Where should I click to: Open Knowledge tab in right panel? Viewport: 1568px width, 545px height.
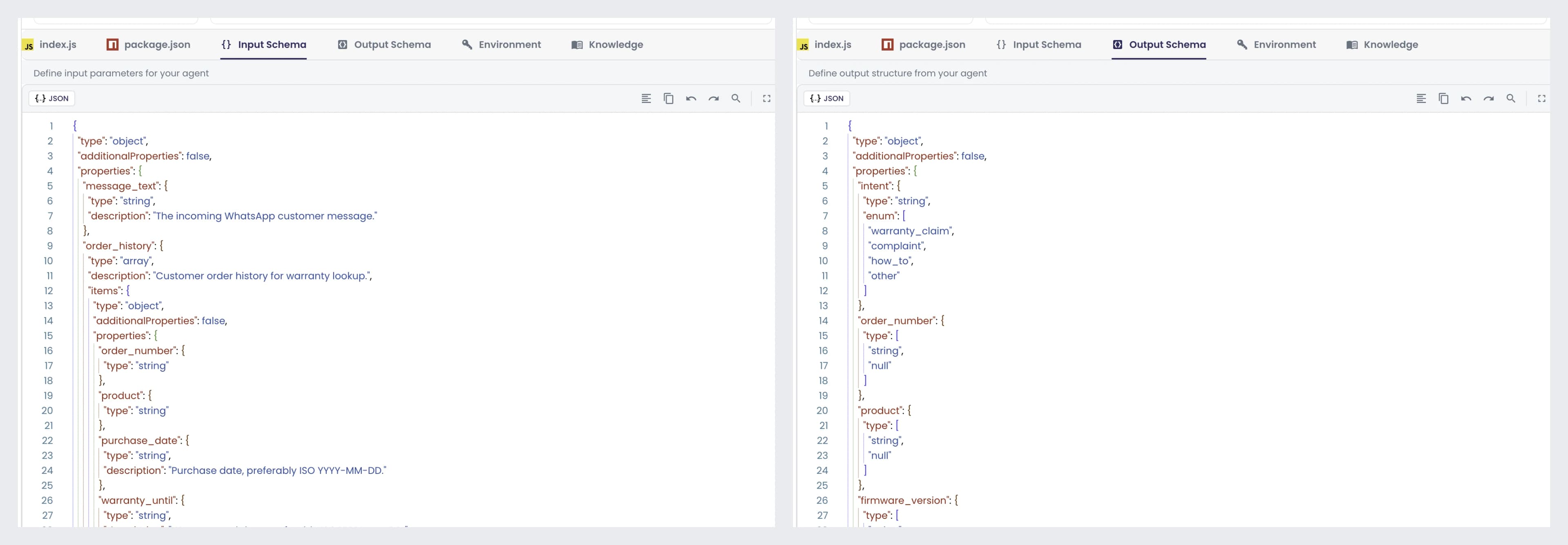pos(1382,45)
